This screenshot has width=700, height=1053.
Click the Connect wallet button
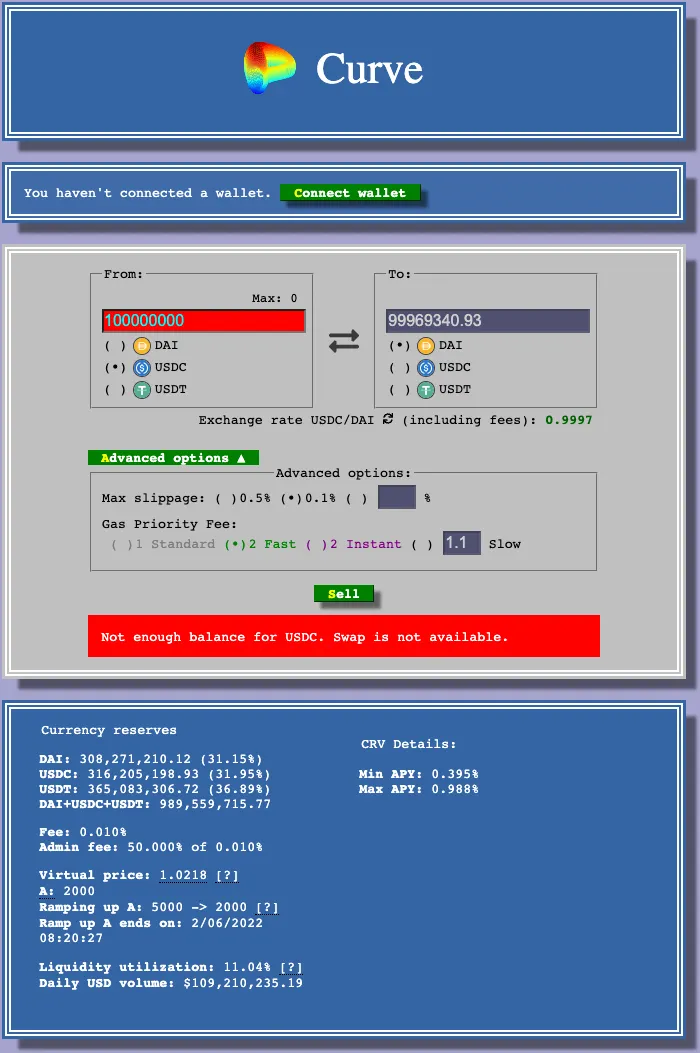coord(350,193)
